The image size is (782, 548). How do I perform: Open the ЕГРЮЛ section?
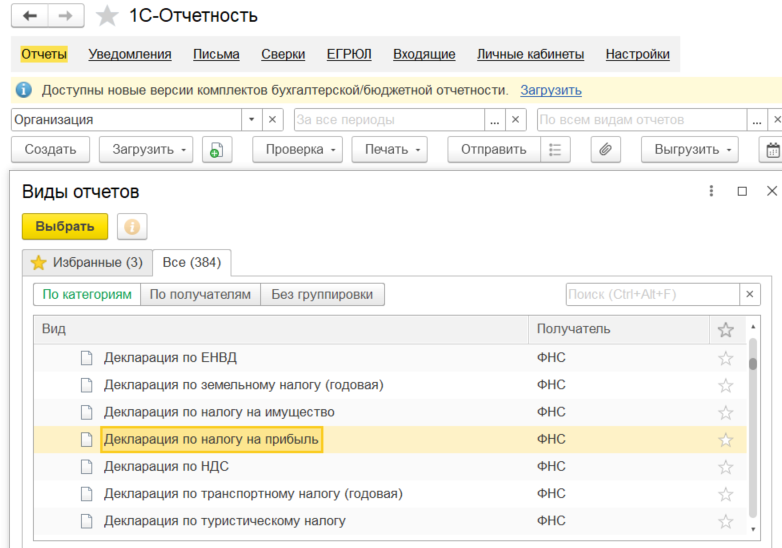coord(349,54)
